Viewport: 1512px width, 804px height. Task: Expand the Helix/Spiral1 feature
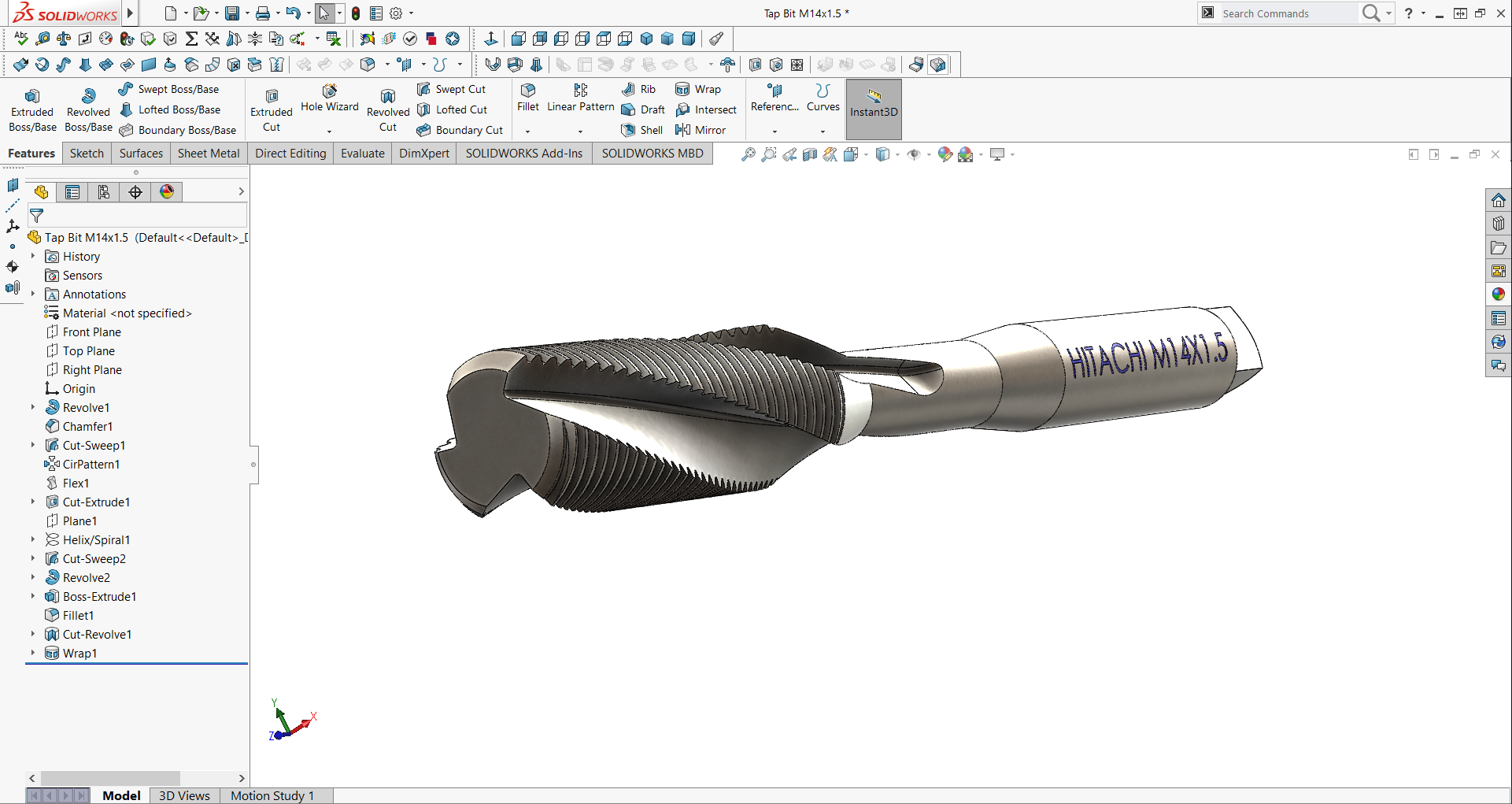pos(33,539)
